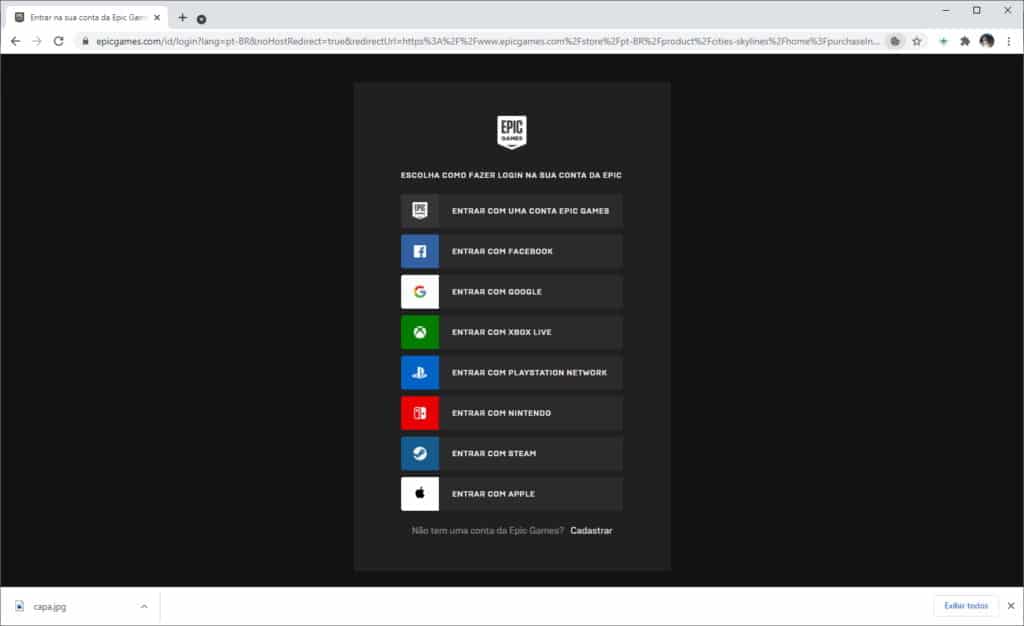Log in via Entrar com Steam
The image size is (1024, 626).
pyautogui.click(x=512, y=454)
